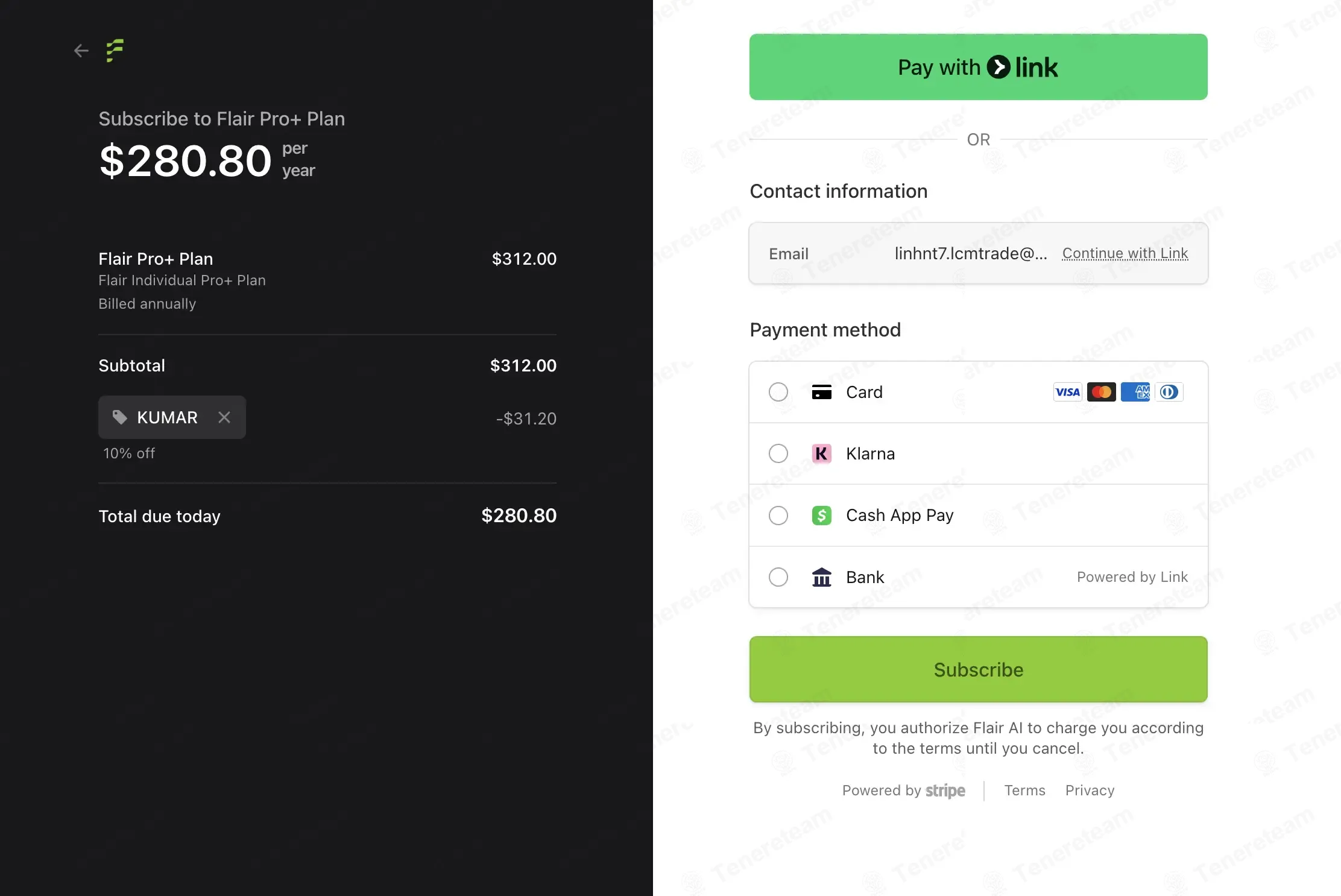Image resolution: width=1341 pixels, height=896 pixels.
Task: Click the Bank building icon
Action: tap(821, 577)
